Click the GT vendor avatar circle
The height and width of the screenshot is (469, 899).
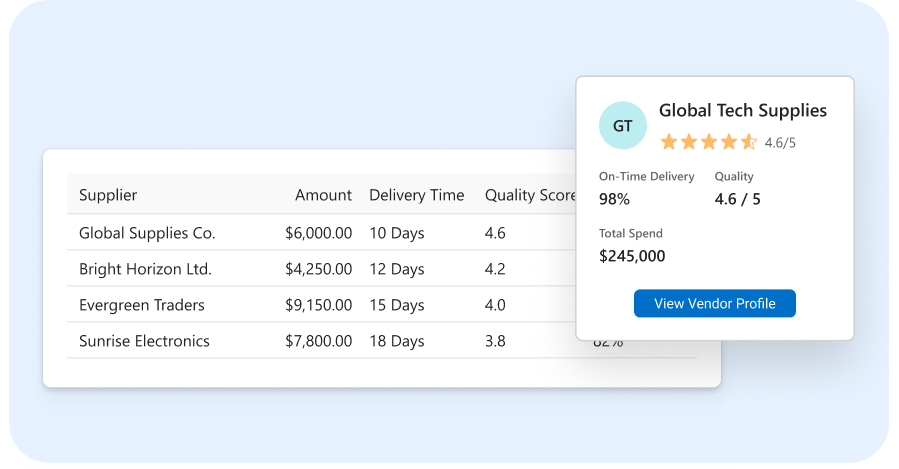(x=623, y=126)
